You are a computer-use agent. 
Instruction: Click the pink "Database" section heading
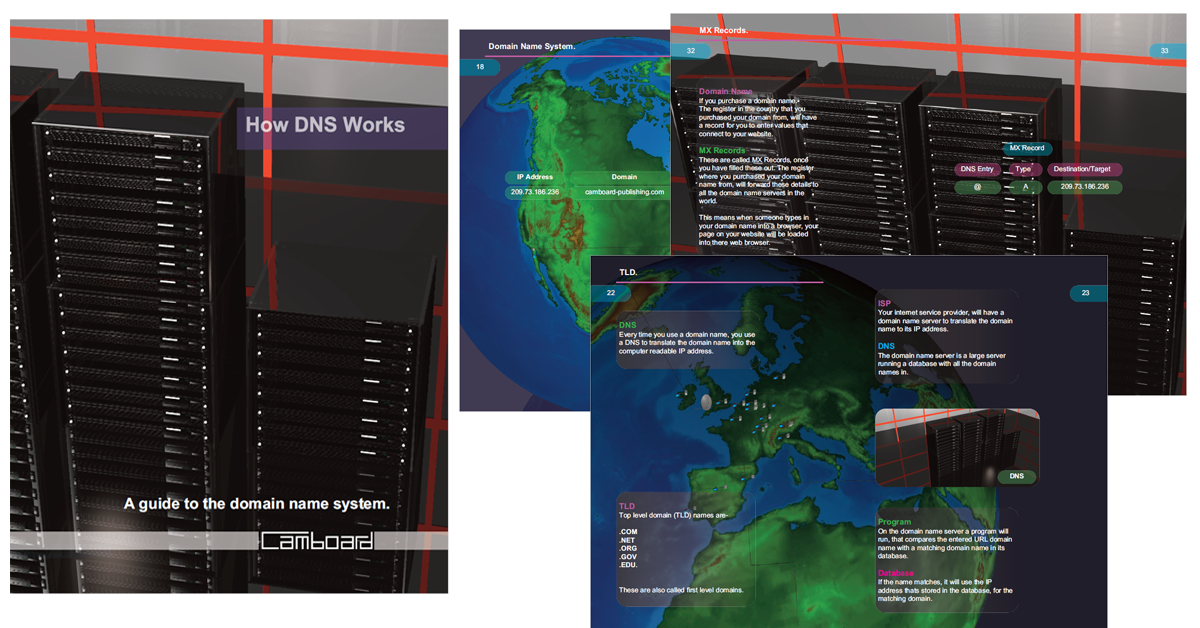click(897, 573)
